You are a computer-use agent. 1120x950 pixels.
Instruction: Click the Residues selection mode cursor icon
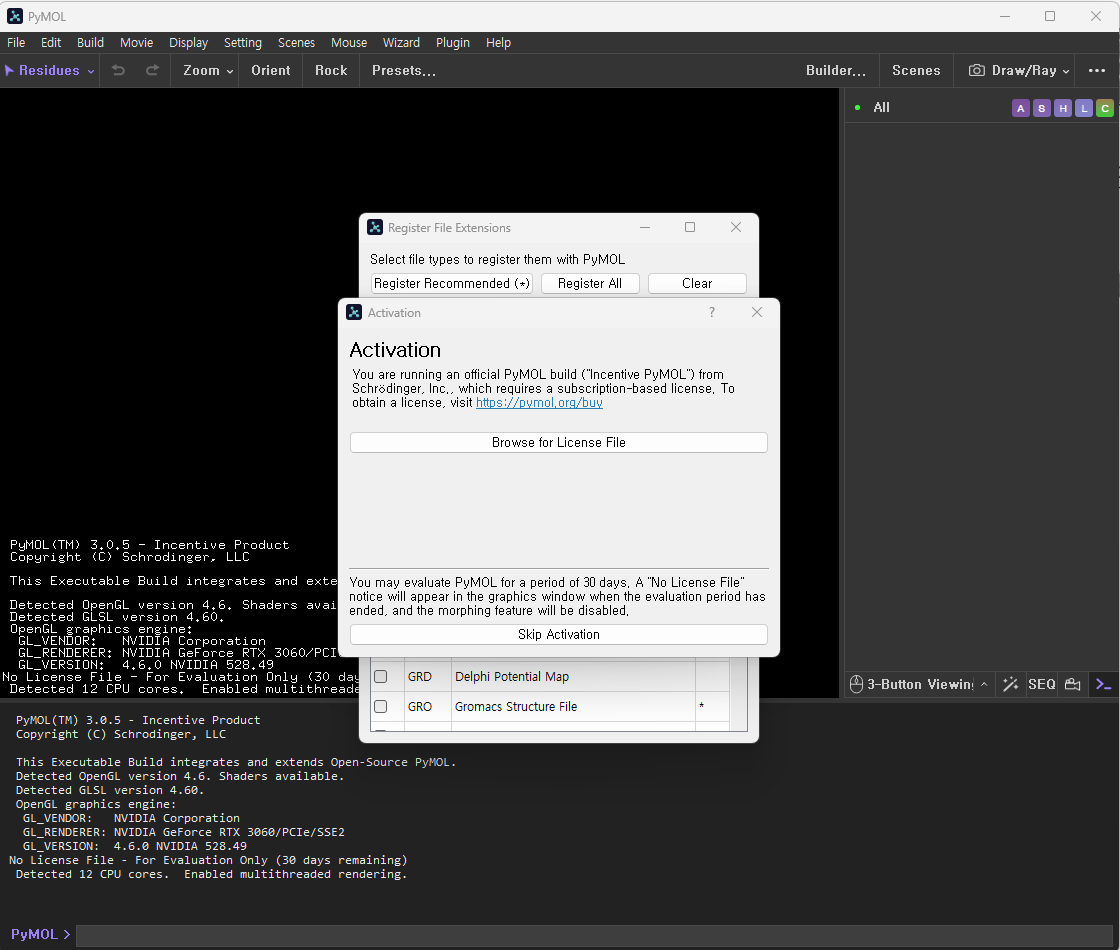click(9, 70)
